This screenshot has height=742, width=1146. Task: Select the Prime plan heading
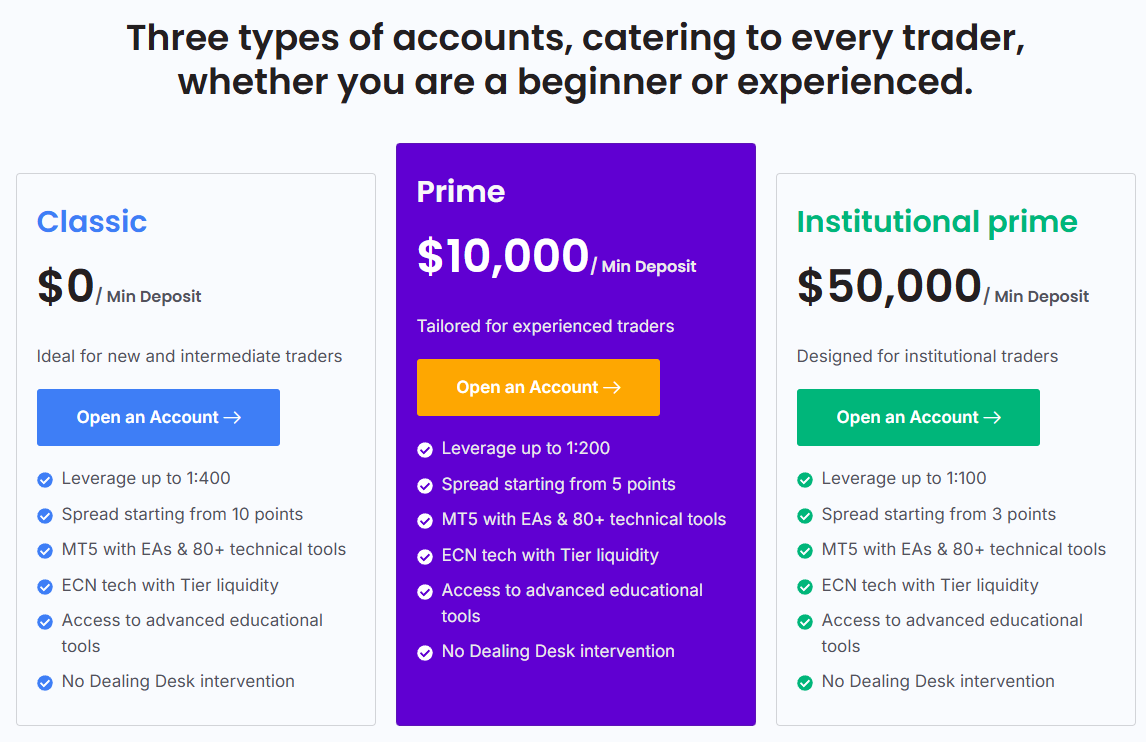[461, 191]
